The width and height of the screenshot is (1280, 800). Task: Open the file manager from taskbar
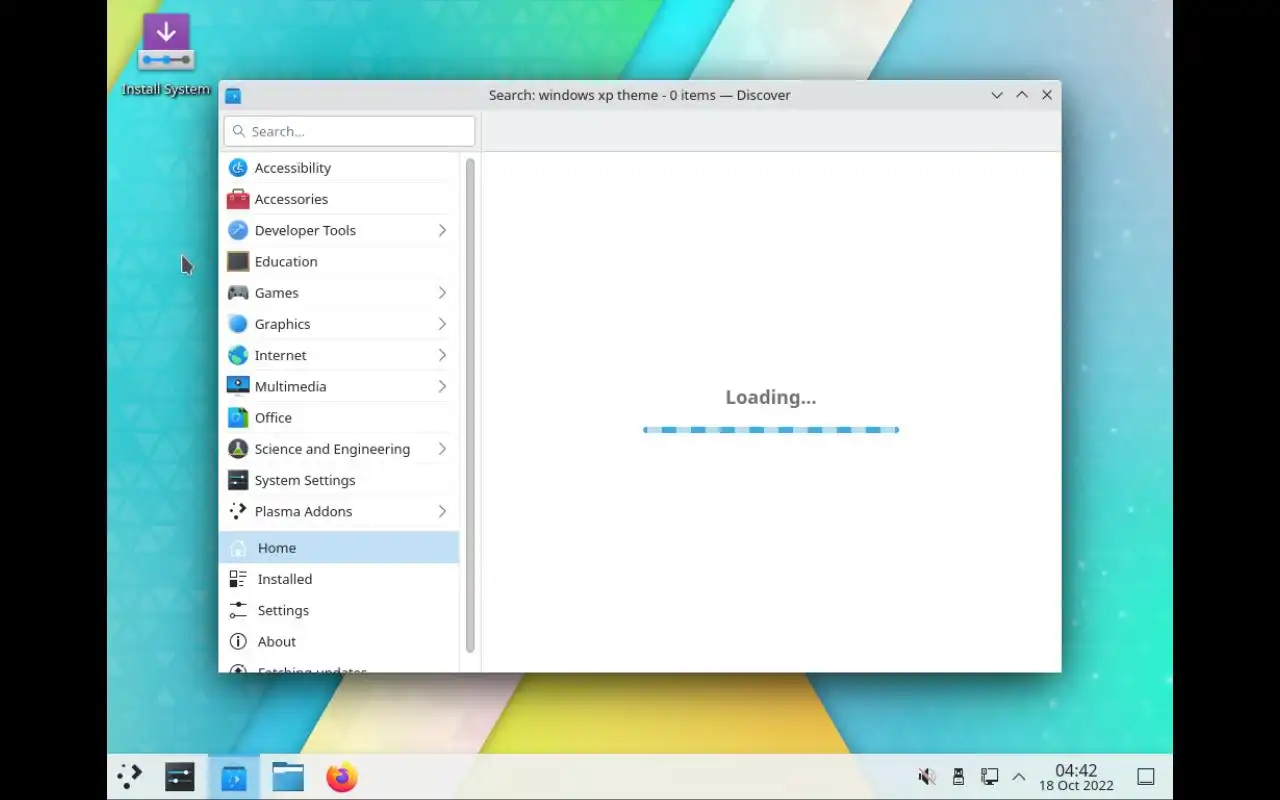click(x=288, y=777)
